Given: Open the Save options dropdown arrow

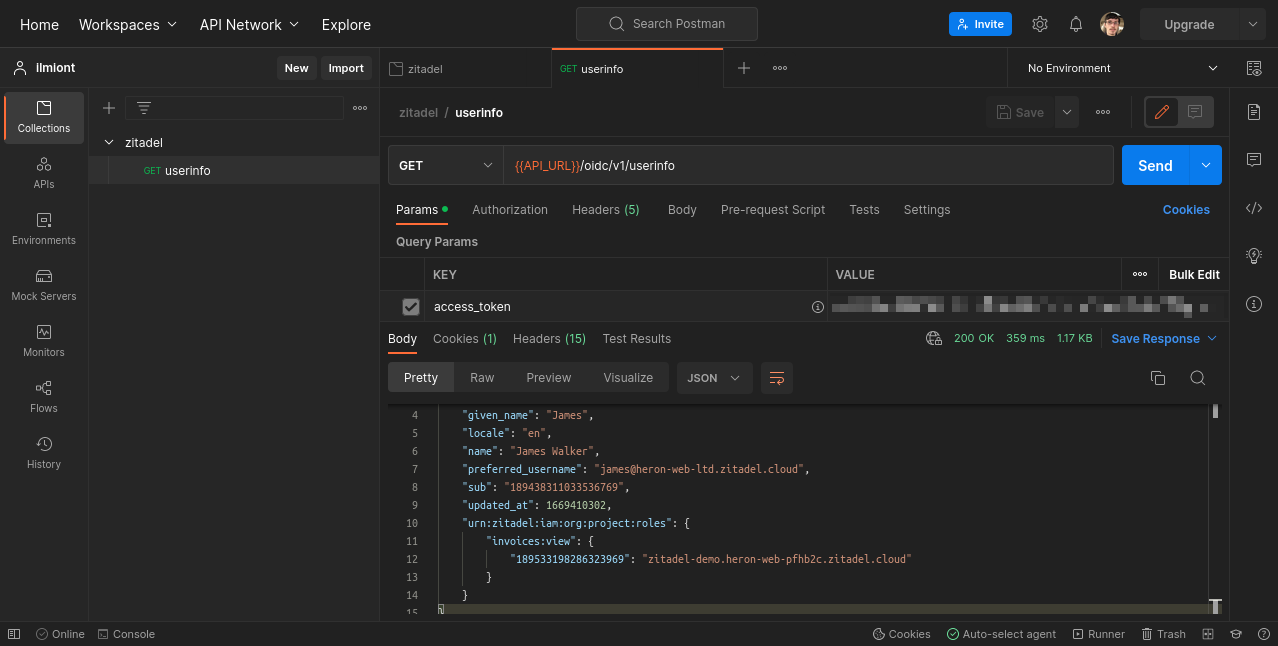Looking at the screenshot, I should [x=1067, y=112].
